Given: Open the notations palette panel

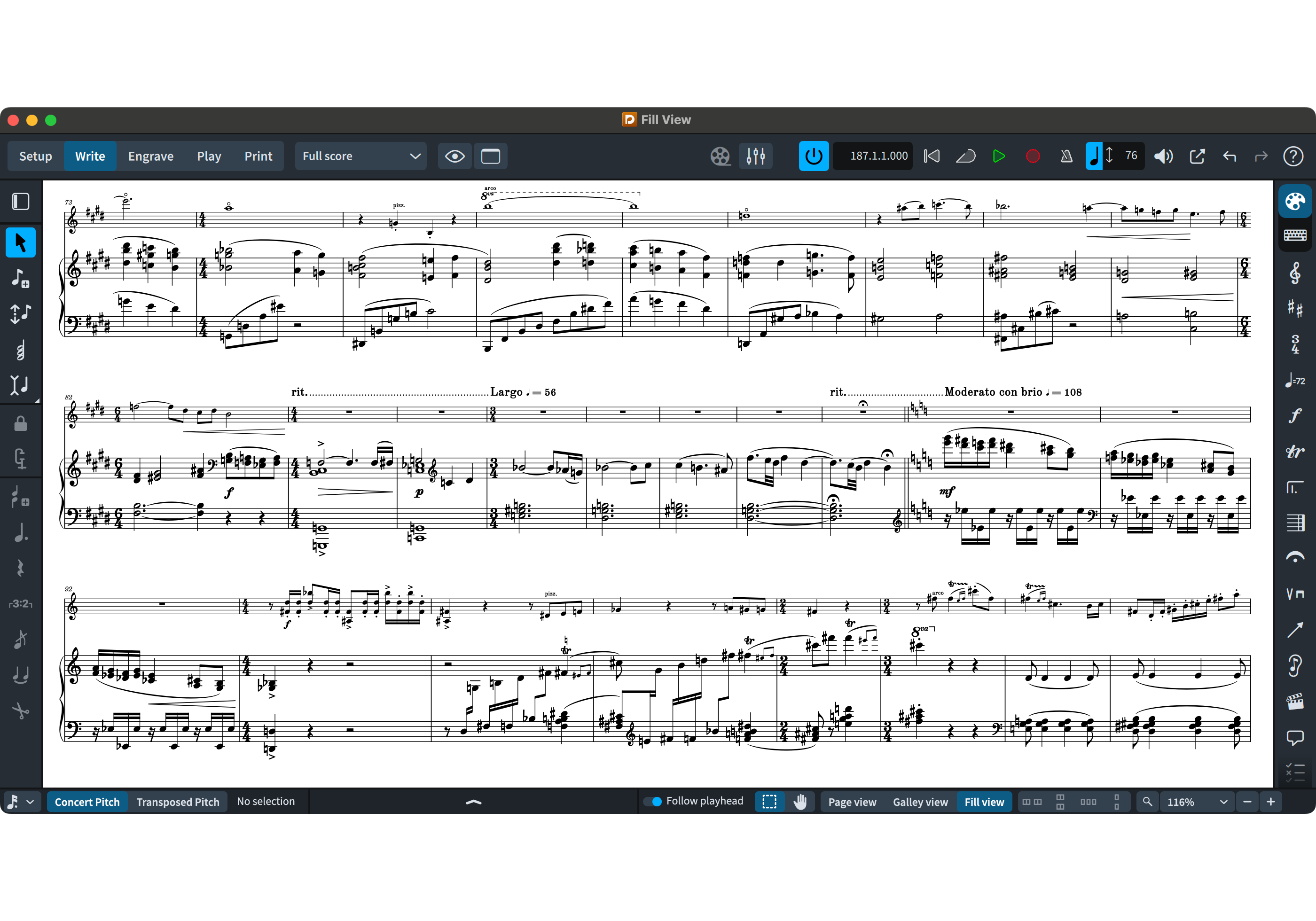Looking at the screenshot, I should click(1295, 201).
